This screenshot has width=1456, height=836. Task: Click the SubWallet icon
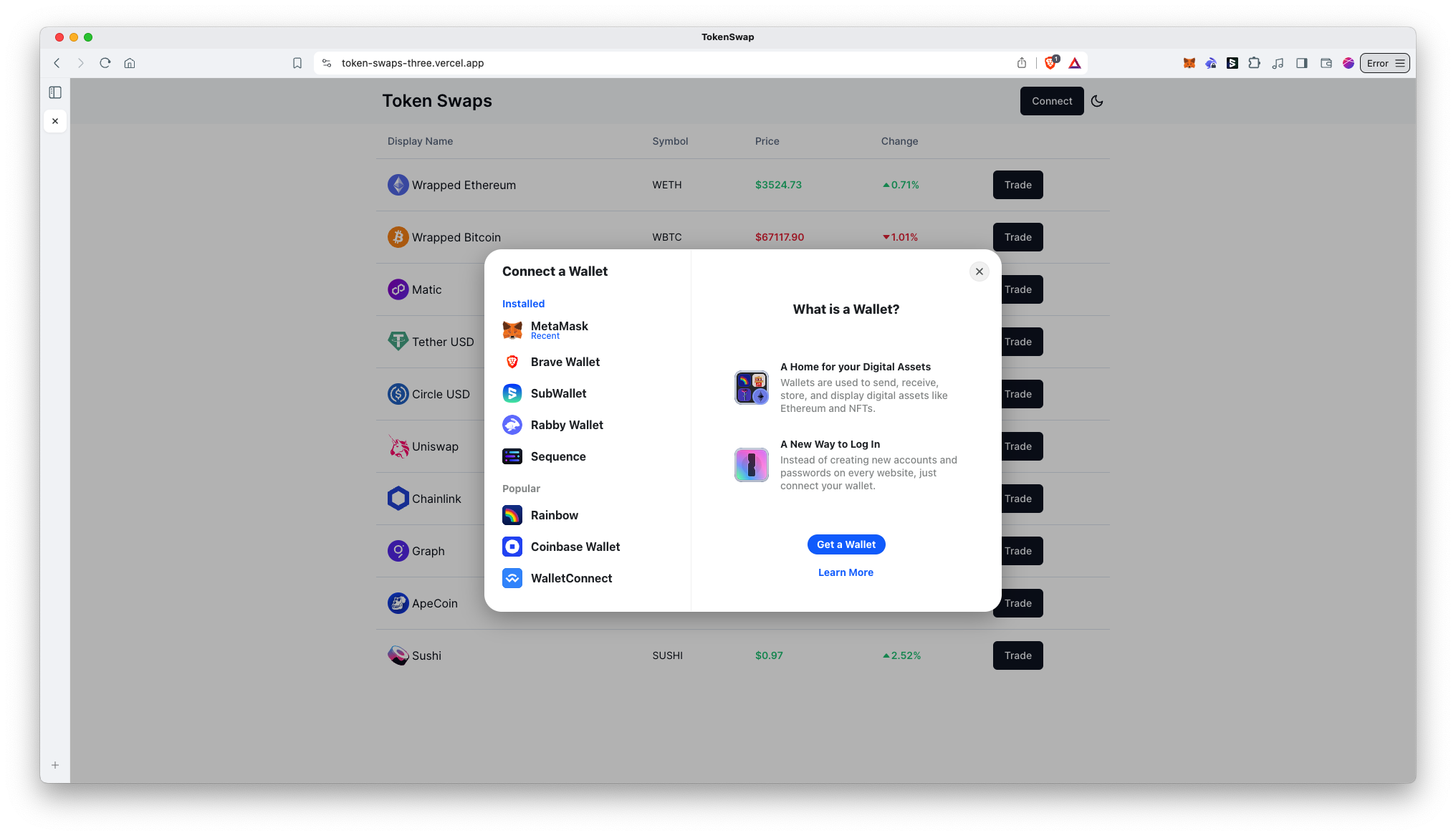513,393
